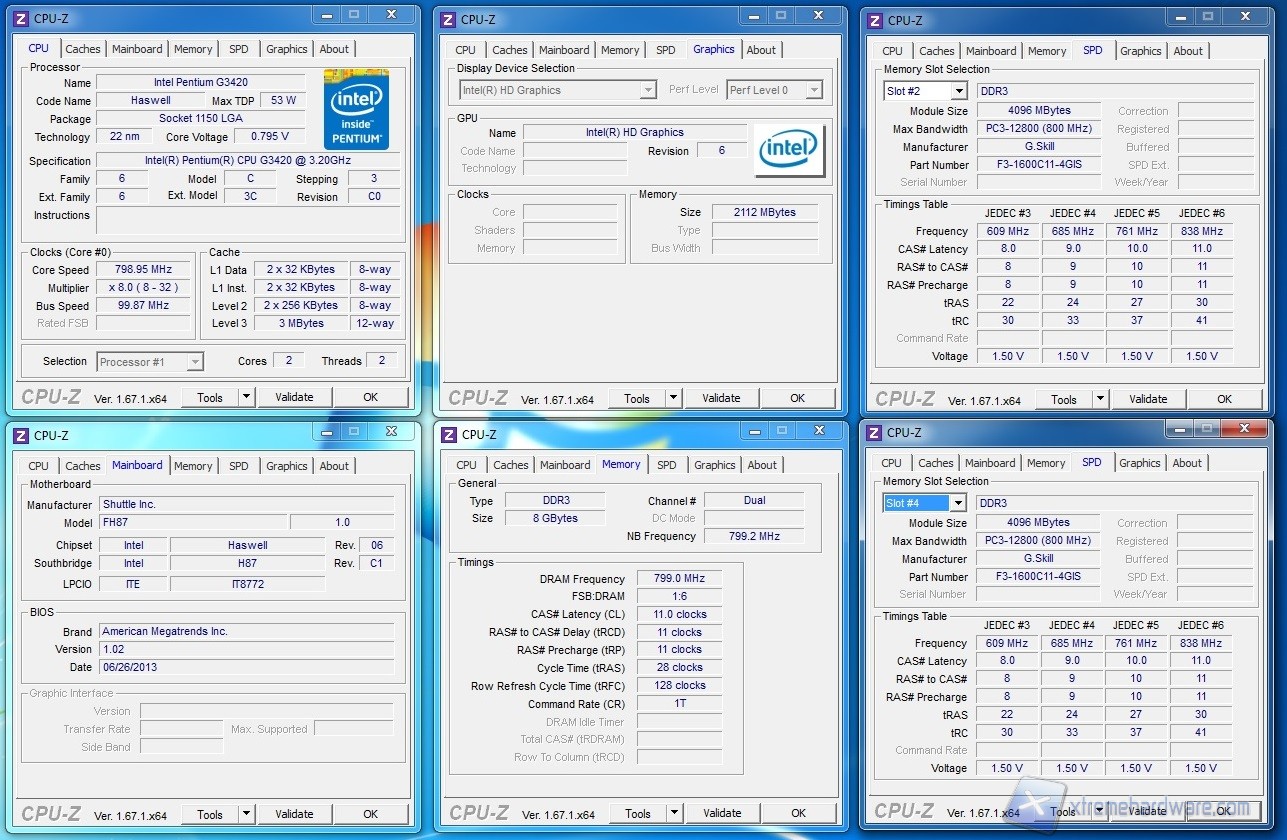Click CPU-Z title icon of Slot #2 window
Screen dimensions: 1287x840
(875, 21)
